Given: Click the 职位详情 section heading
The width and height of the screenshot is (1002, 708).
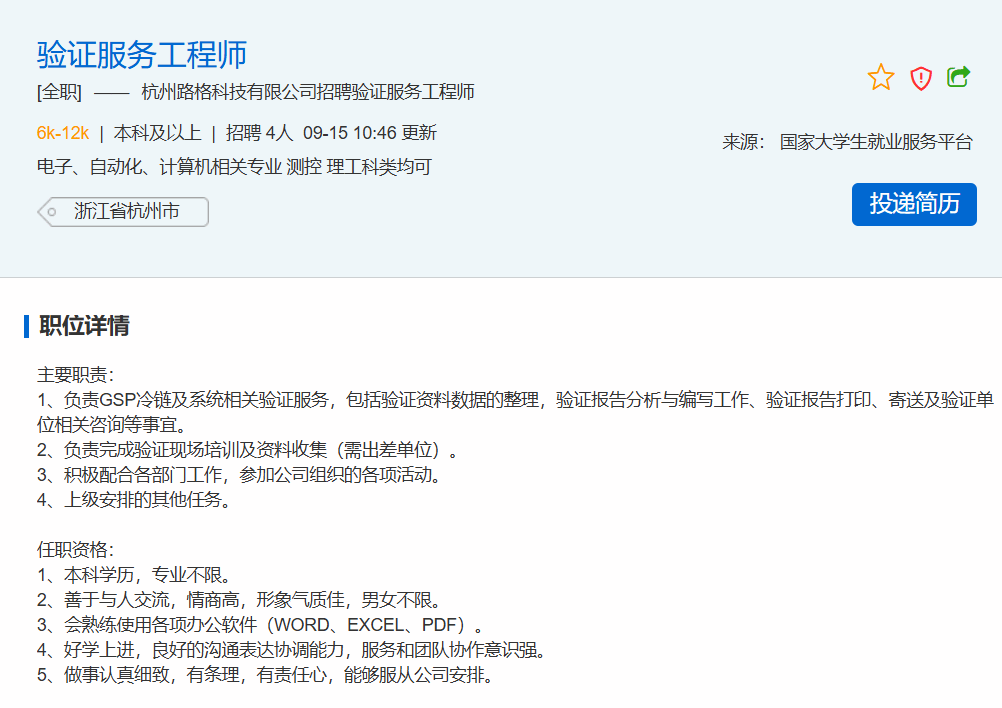Looking at the screenshot, I should click(84, 326).
